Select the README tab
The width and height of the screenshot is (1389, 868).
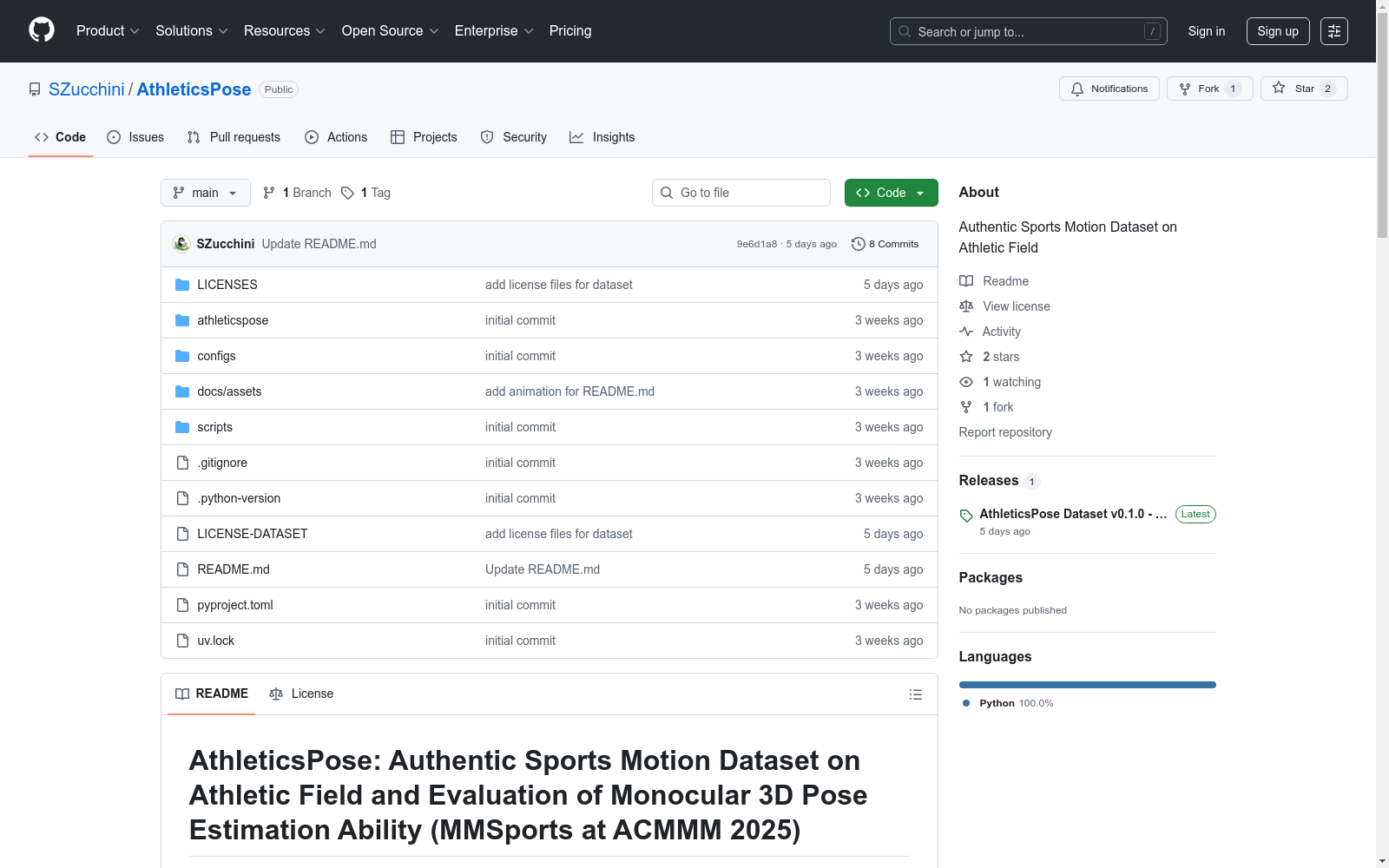(212, 694)
